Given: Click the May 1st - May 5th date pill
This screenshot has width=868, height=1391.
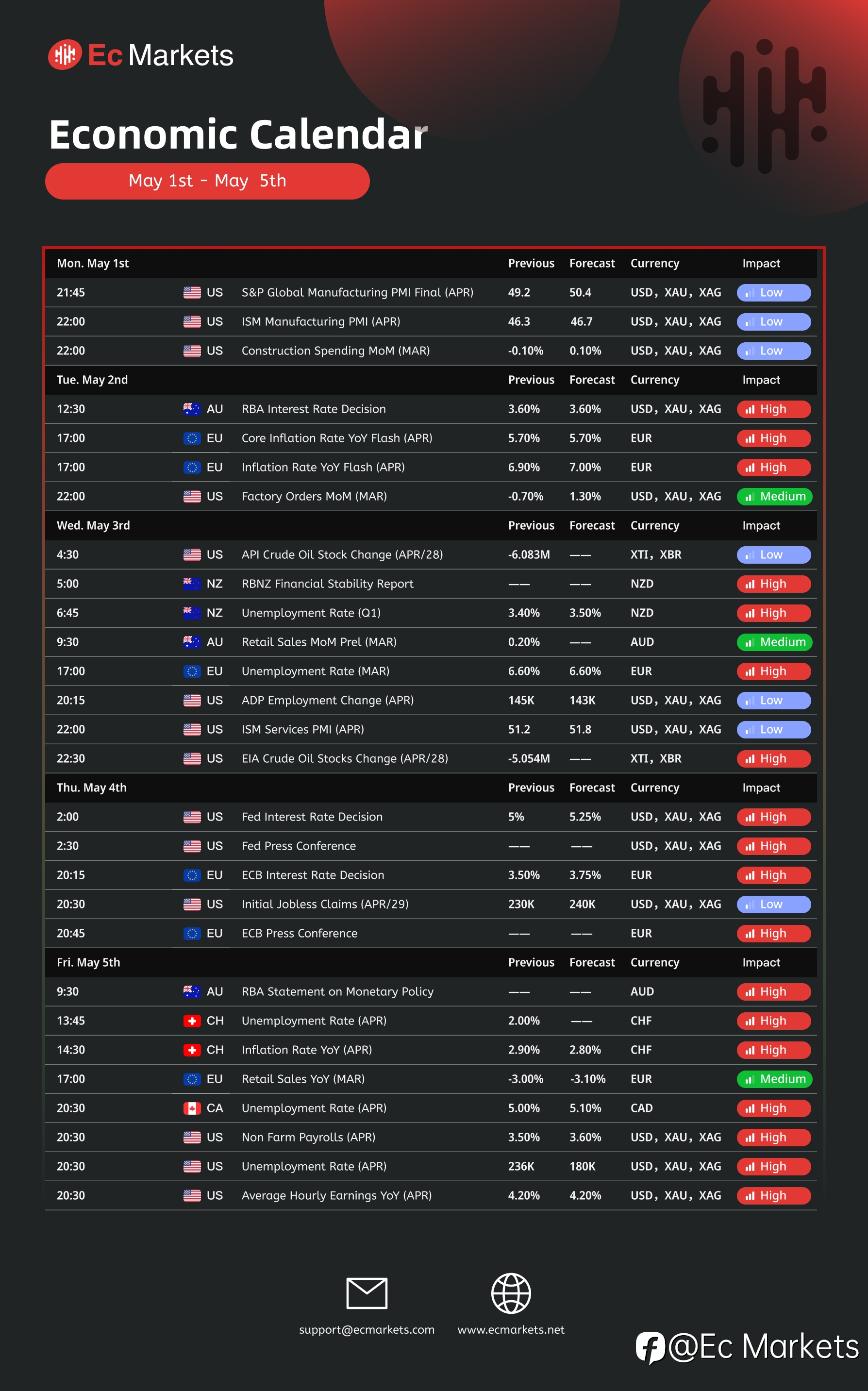Looking at the screenshot, I should tap(207, 181).
